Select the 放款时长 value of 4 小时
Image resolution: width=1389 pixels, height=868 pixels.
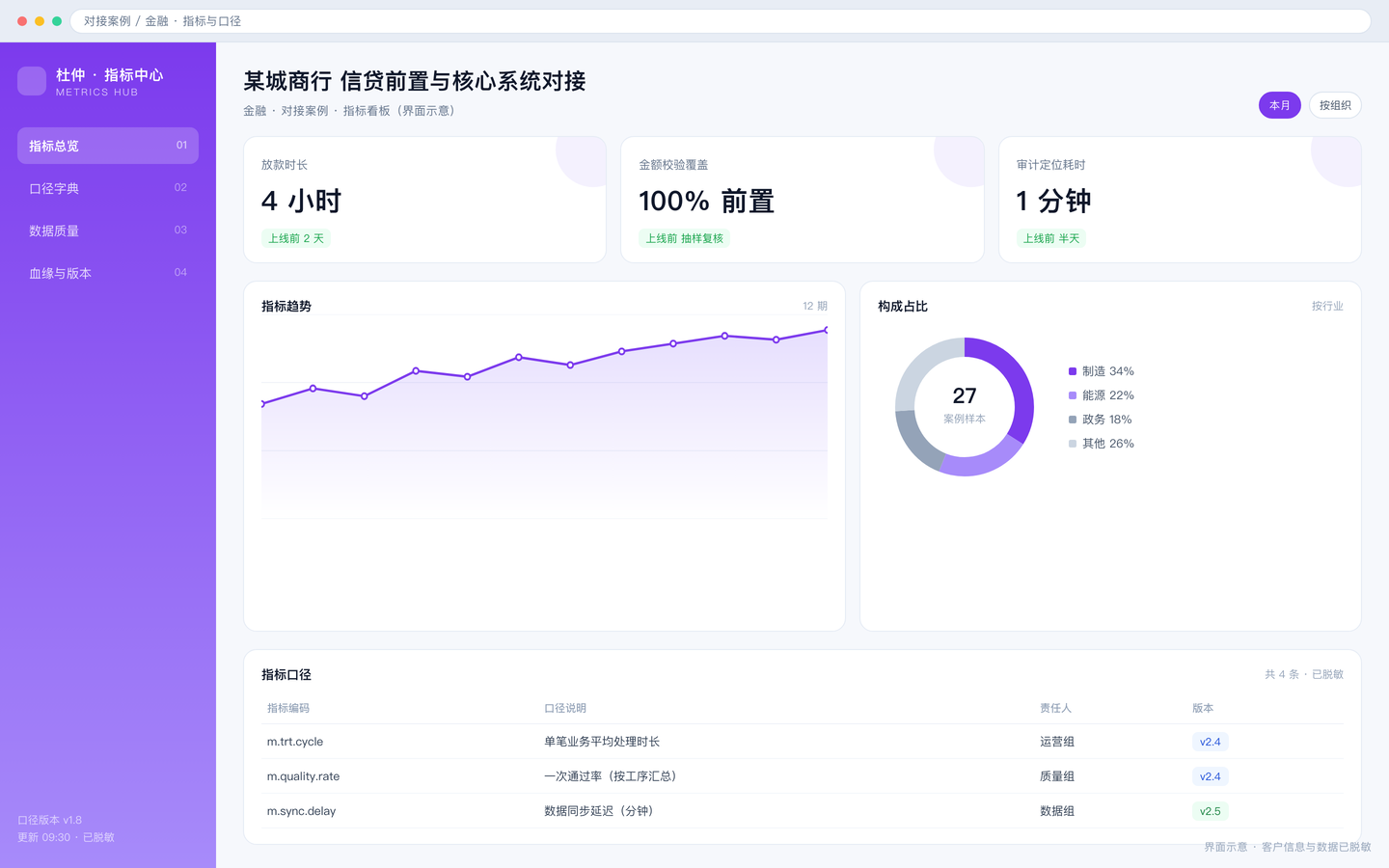tap(301, 201)
